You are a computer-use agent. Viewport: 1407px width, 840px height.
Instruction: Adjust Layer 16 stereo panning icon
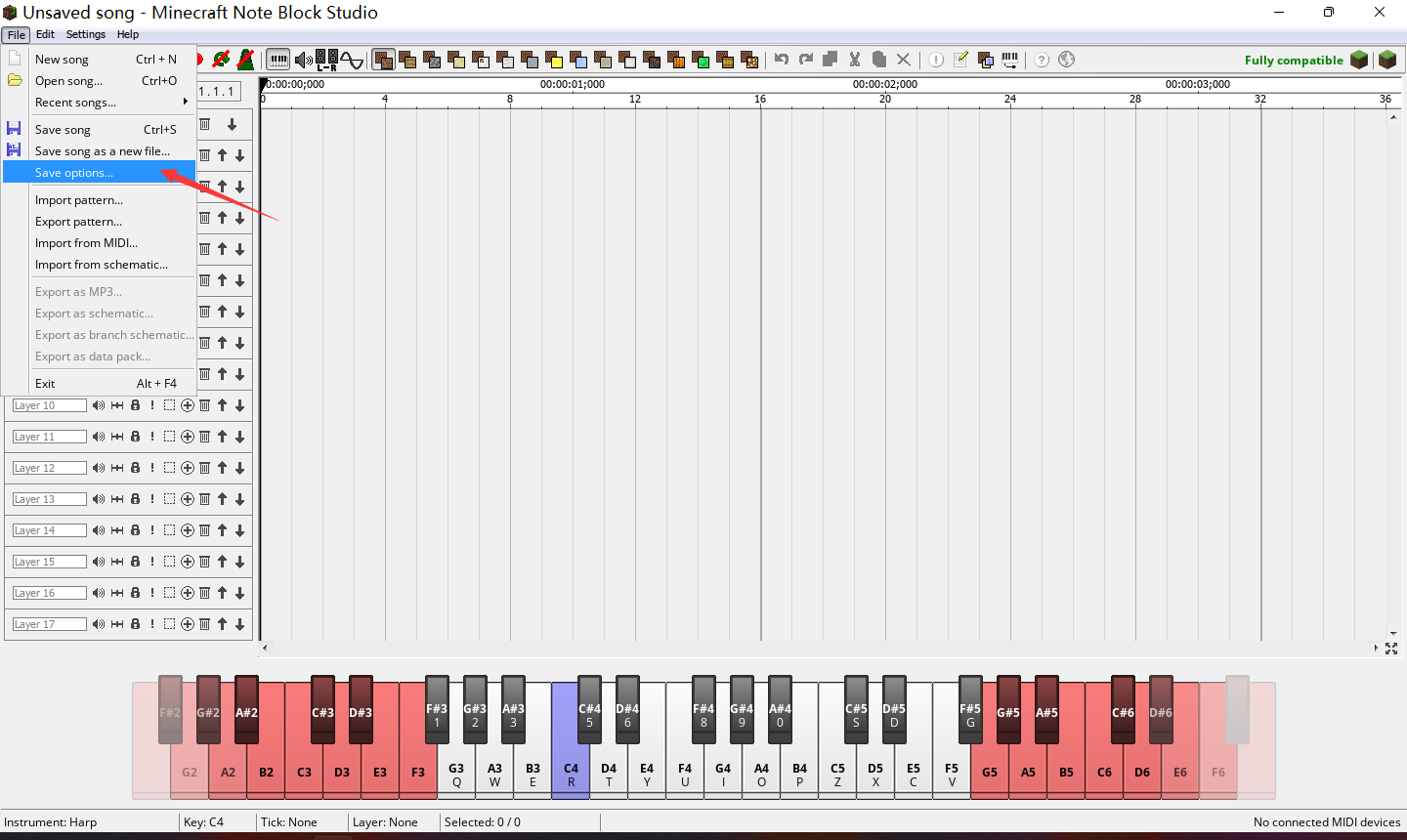(117, 593)
